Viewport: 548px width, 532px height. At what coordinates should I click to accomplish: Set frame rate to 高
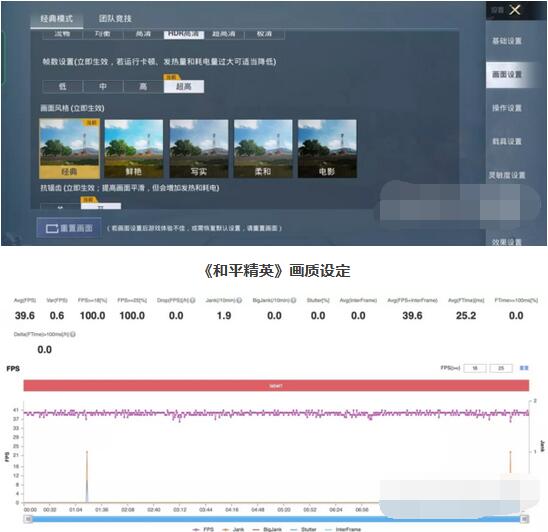143,86
